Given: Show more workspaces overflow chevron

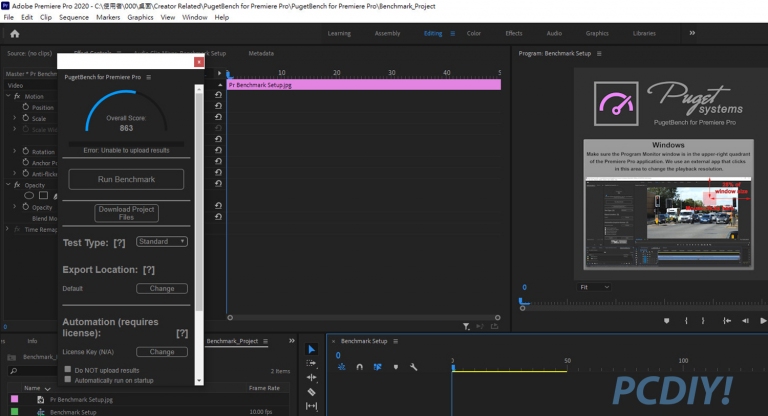Looking at the screenshot, I should click(x=692, y=33).
